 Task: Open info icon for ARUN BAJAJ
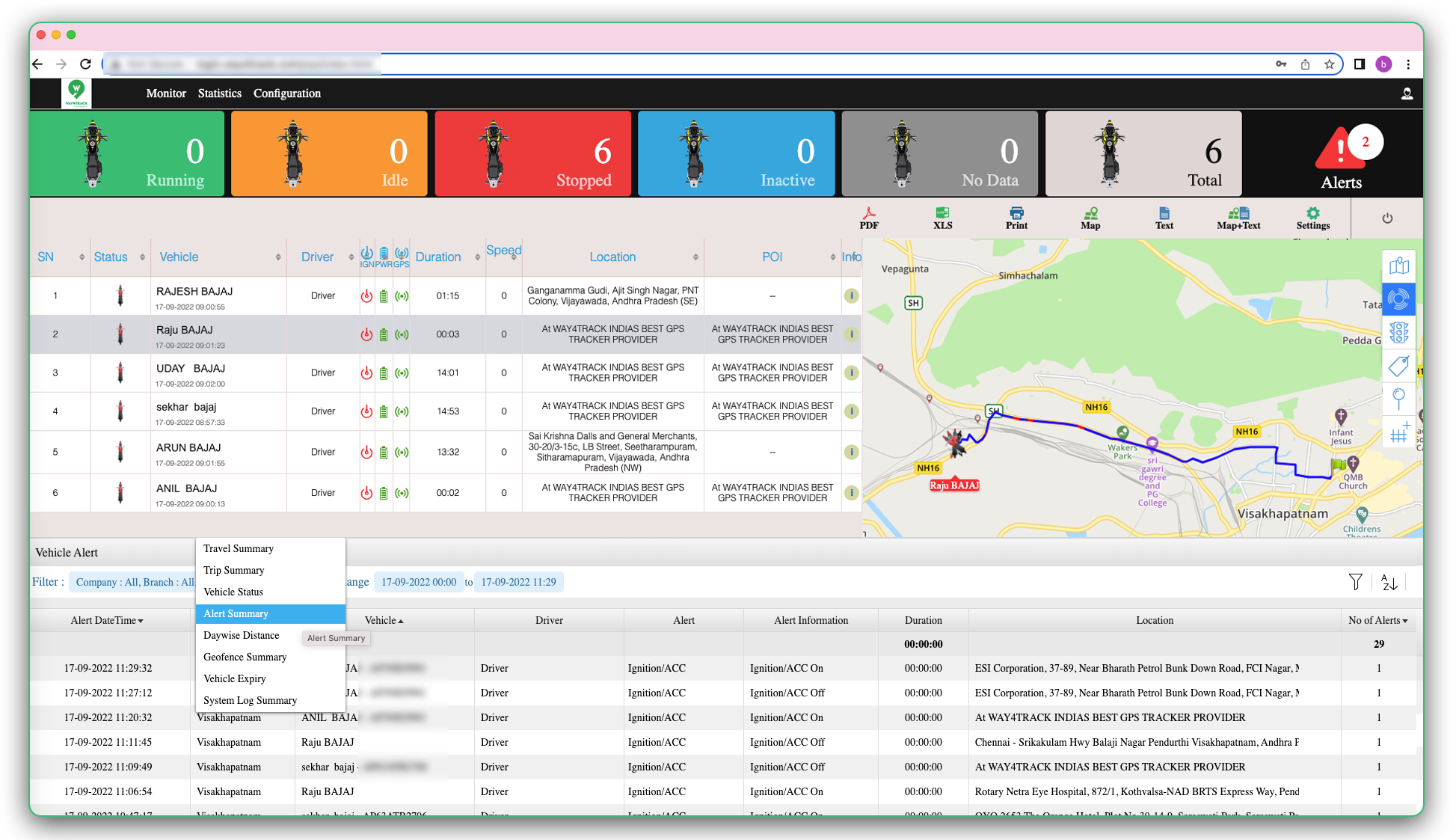(x=851, y=452)
